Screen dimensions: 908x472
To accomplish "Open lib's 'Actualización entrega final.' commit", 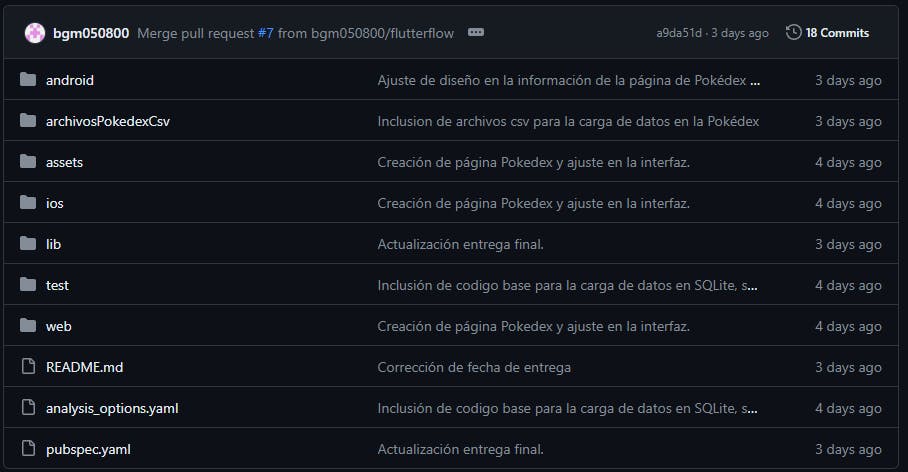I will 460,244.
